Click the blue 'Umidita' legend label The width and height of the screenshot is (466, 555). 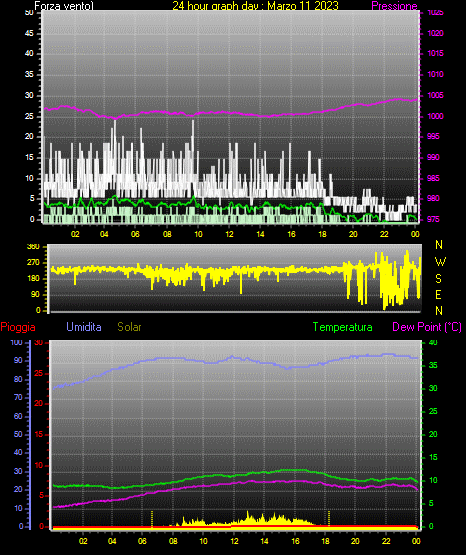point(84,327)
